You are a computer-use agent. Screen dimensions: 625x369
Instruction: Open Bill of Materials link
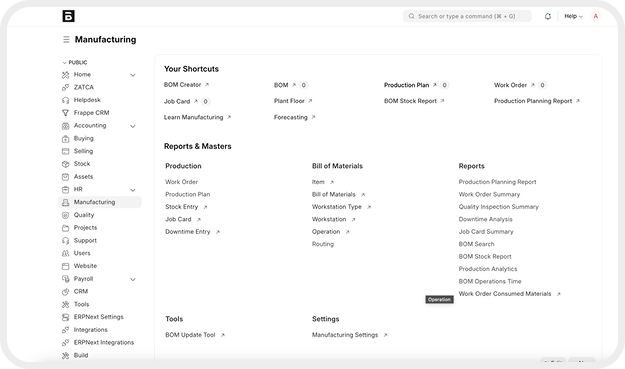pos(338,194)
